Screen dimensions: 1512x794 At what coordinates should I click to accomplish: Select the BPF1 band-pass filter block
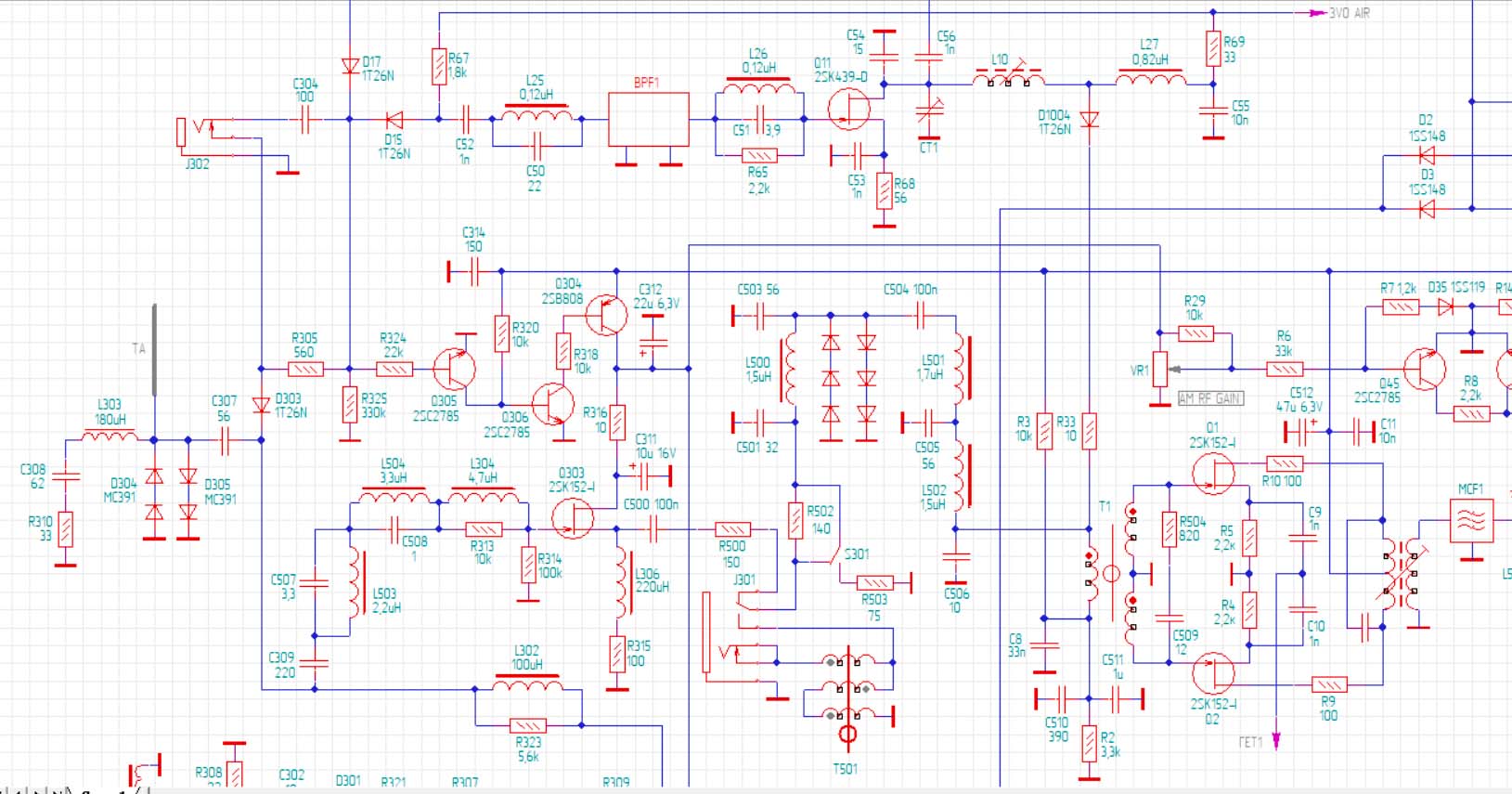(x=648, y=119)
